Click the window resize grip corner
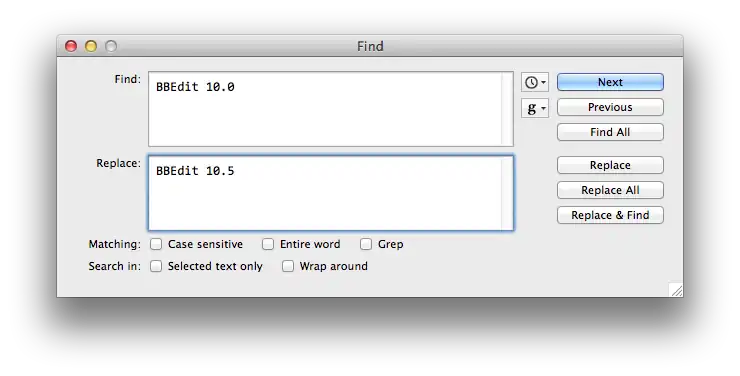Screen dimensions: 740x376 click(676, 290)
